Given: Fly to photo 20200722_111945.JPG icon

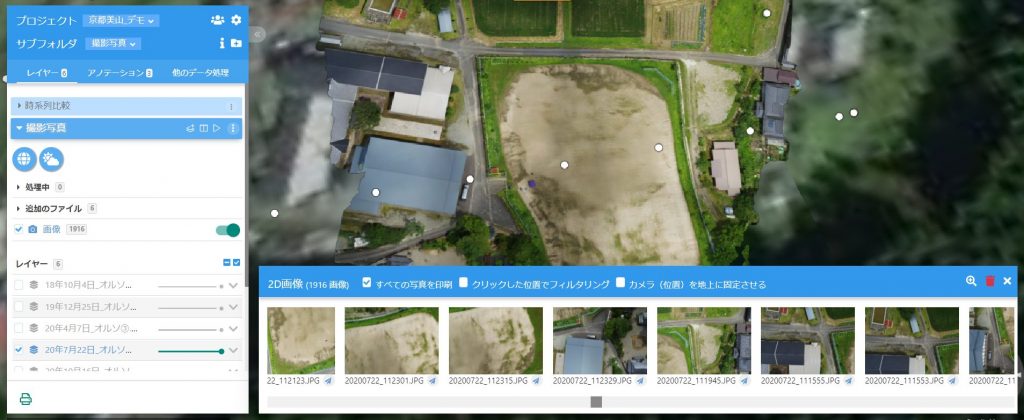Looking at the screenshot, I should 744,380.
